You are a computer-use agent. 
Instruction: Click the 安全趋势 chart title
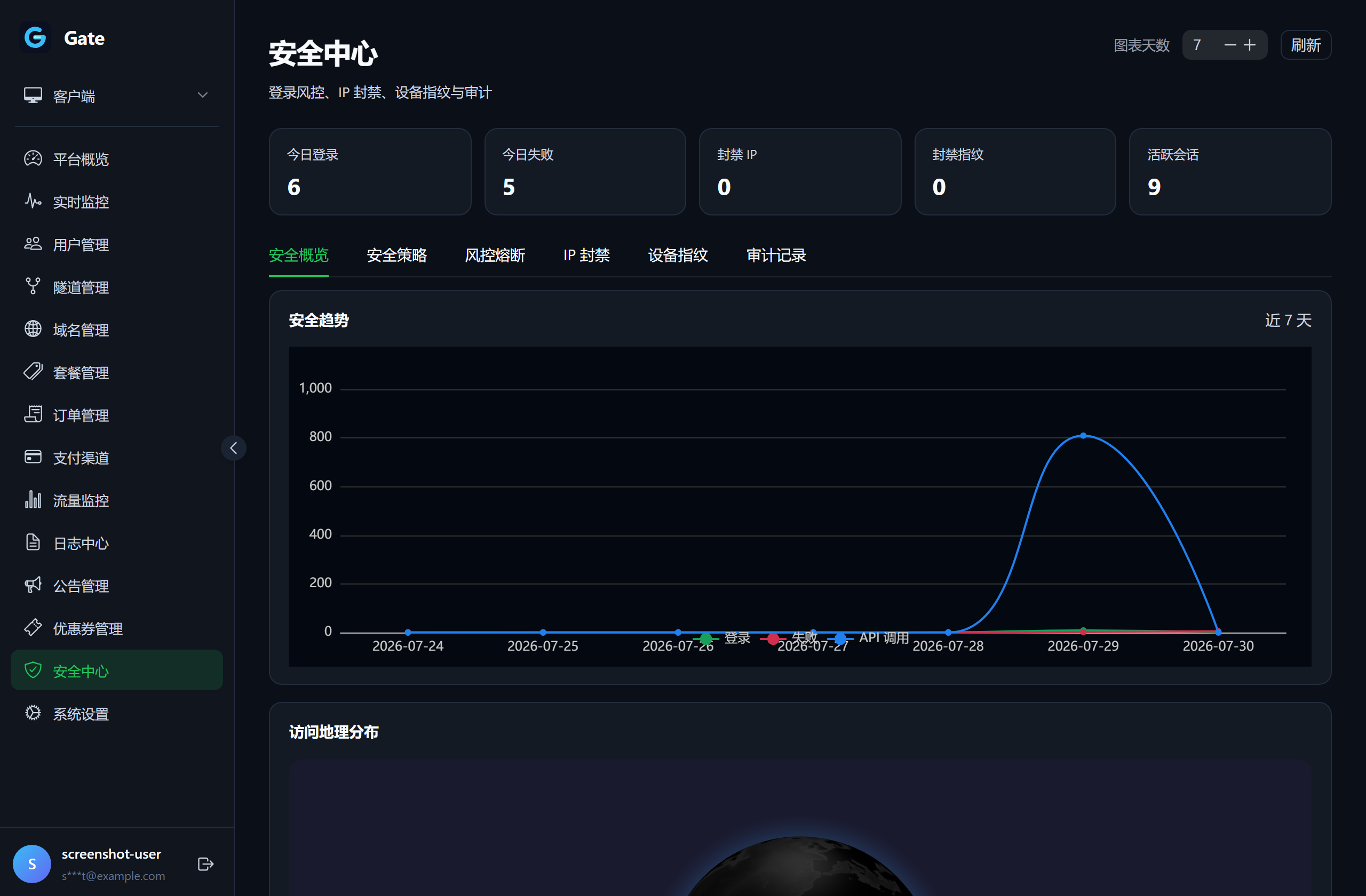click(x=319, y=320)
